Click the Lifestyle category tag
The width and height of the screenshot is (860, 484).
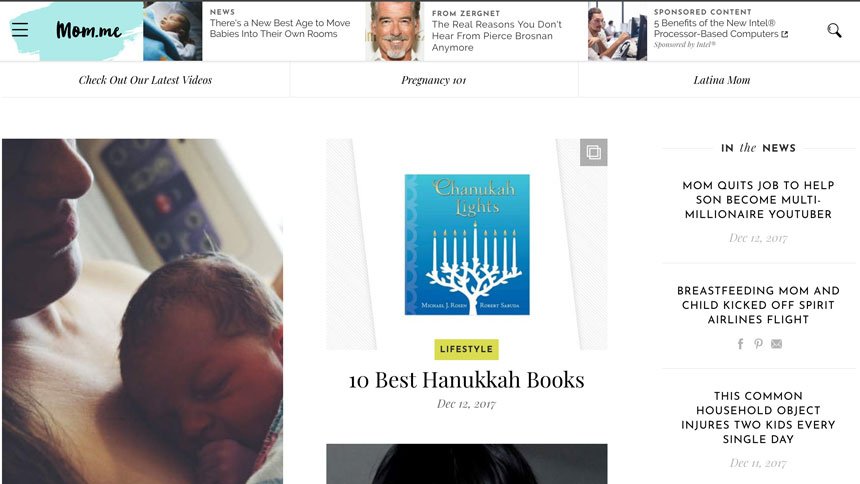coord(466,349)
